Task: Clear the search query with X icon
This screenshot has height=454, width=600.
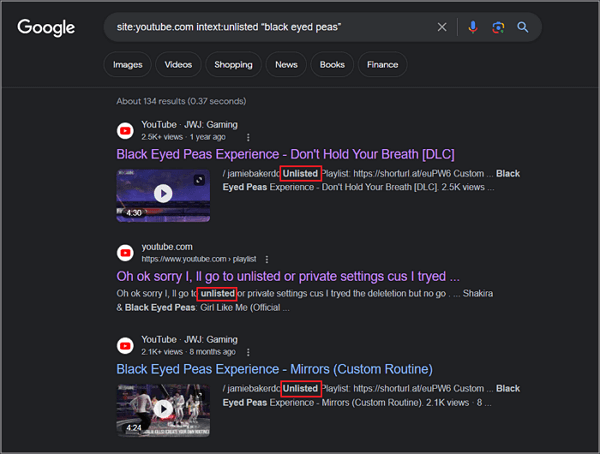Action: tap(442, 27)
